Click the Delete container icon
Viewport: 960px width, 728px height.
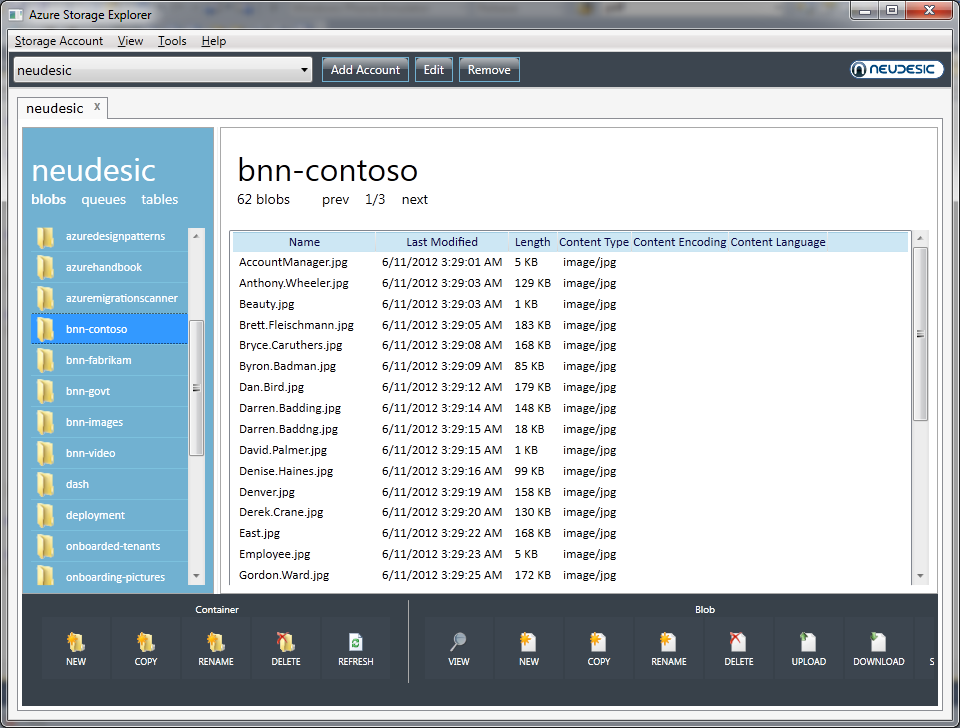(286, 643)
